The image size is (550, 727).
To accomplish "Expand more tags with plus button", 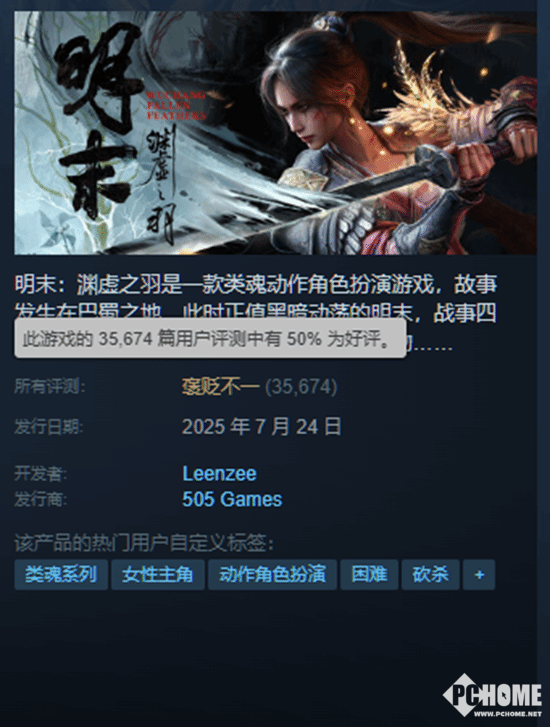I will click(x=479, y=575).
